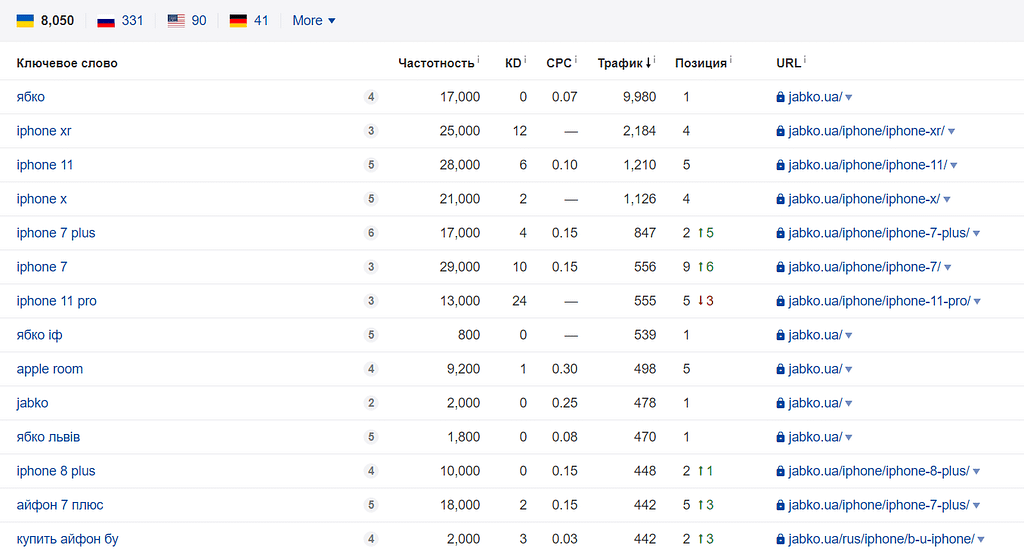Image resolution: width=1024 pixels, height=552 pixels.
Task: Open keyword link 'iphone 8 plus'
Action: tap(56, 470)
